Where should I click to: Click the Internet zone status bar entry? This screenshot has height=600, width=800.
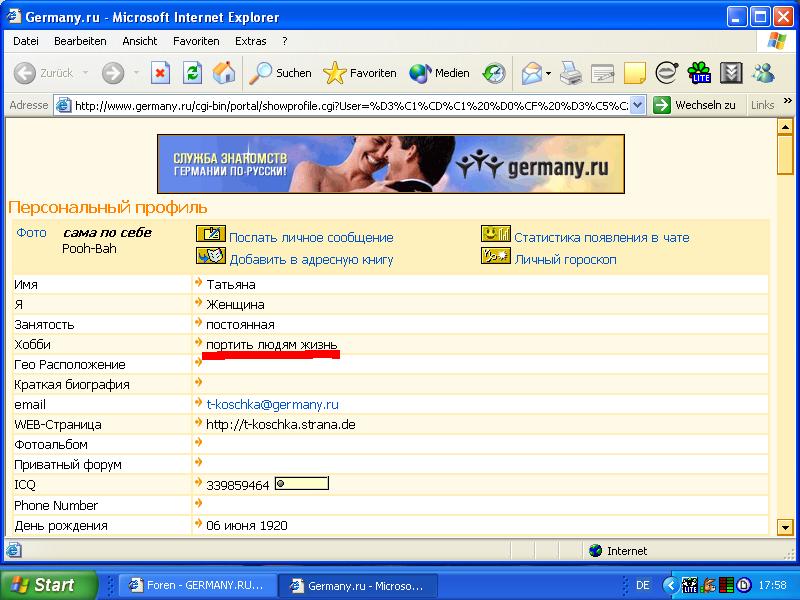(x=618, y=551)
